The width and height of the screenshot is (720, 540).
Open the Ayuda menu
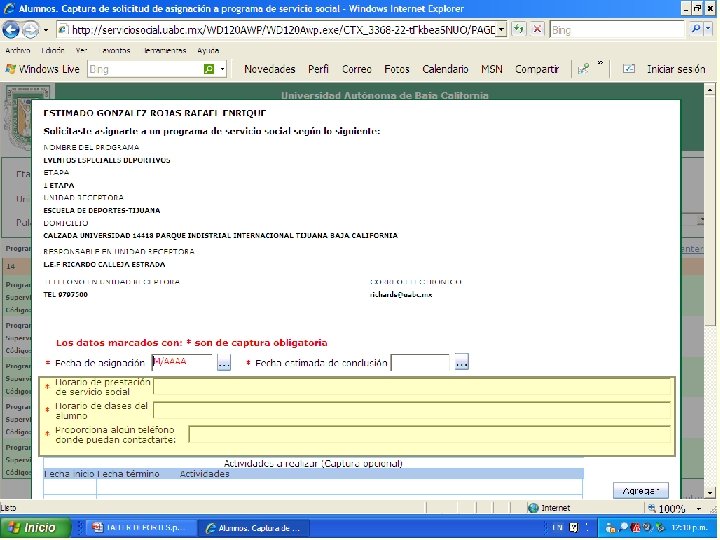tap(208, 51)
